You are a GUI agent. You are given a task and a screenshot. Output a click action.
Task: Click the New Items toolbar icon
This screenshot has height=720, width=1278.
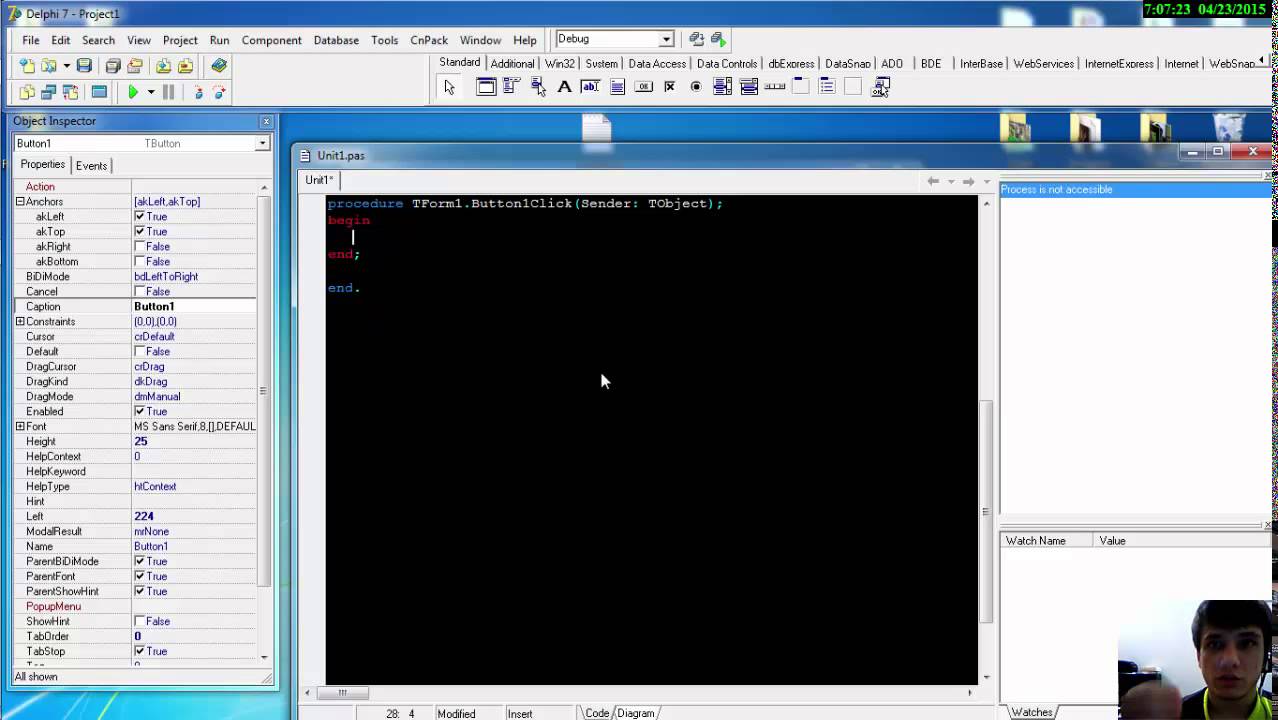(x=27, y=66)
